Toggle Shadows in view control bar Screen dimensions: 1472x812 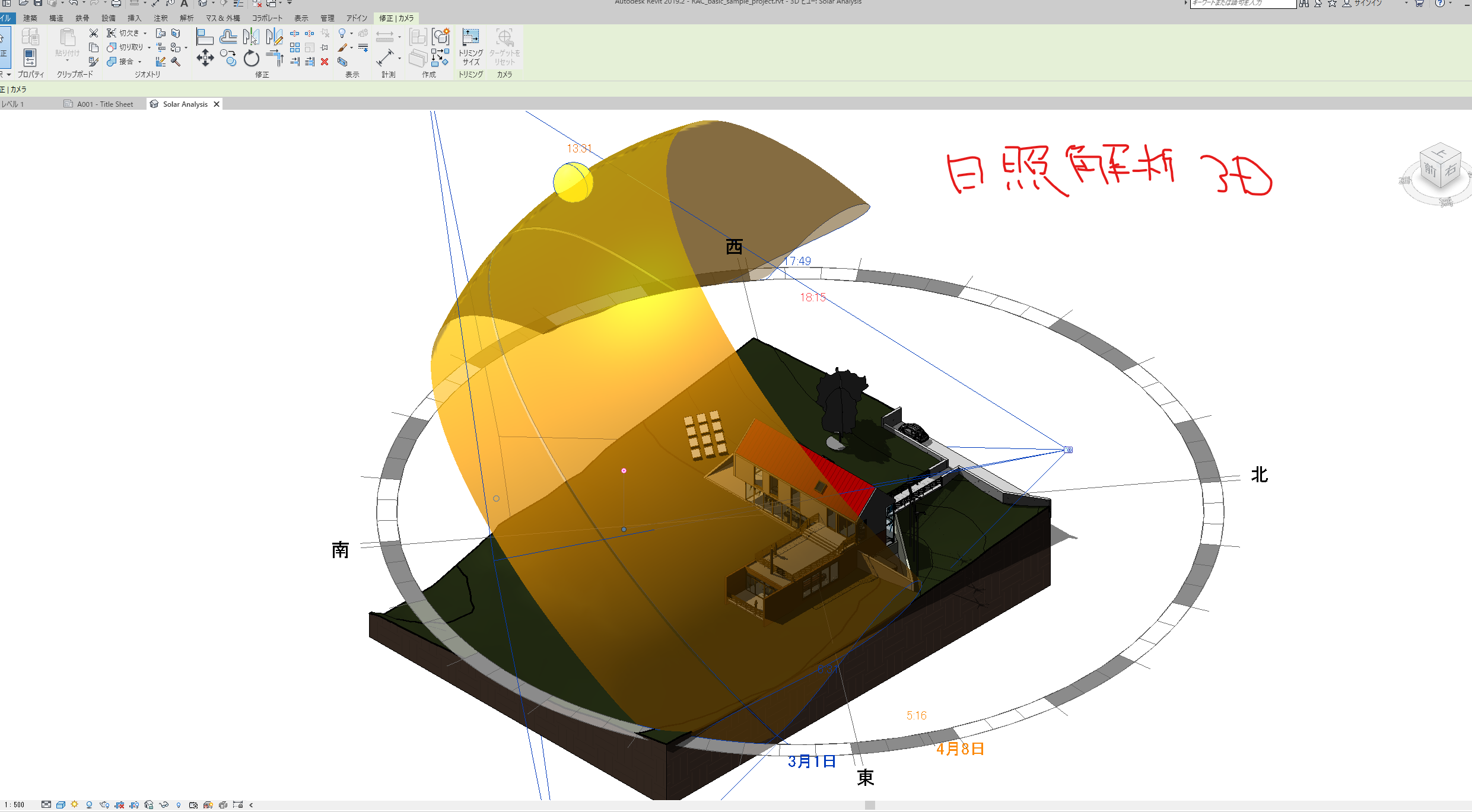(x=89, y=805)
